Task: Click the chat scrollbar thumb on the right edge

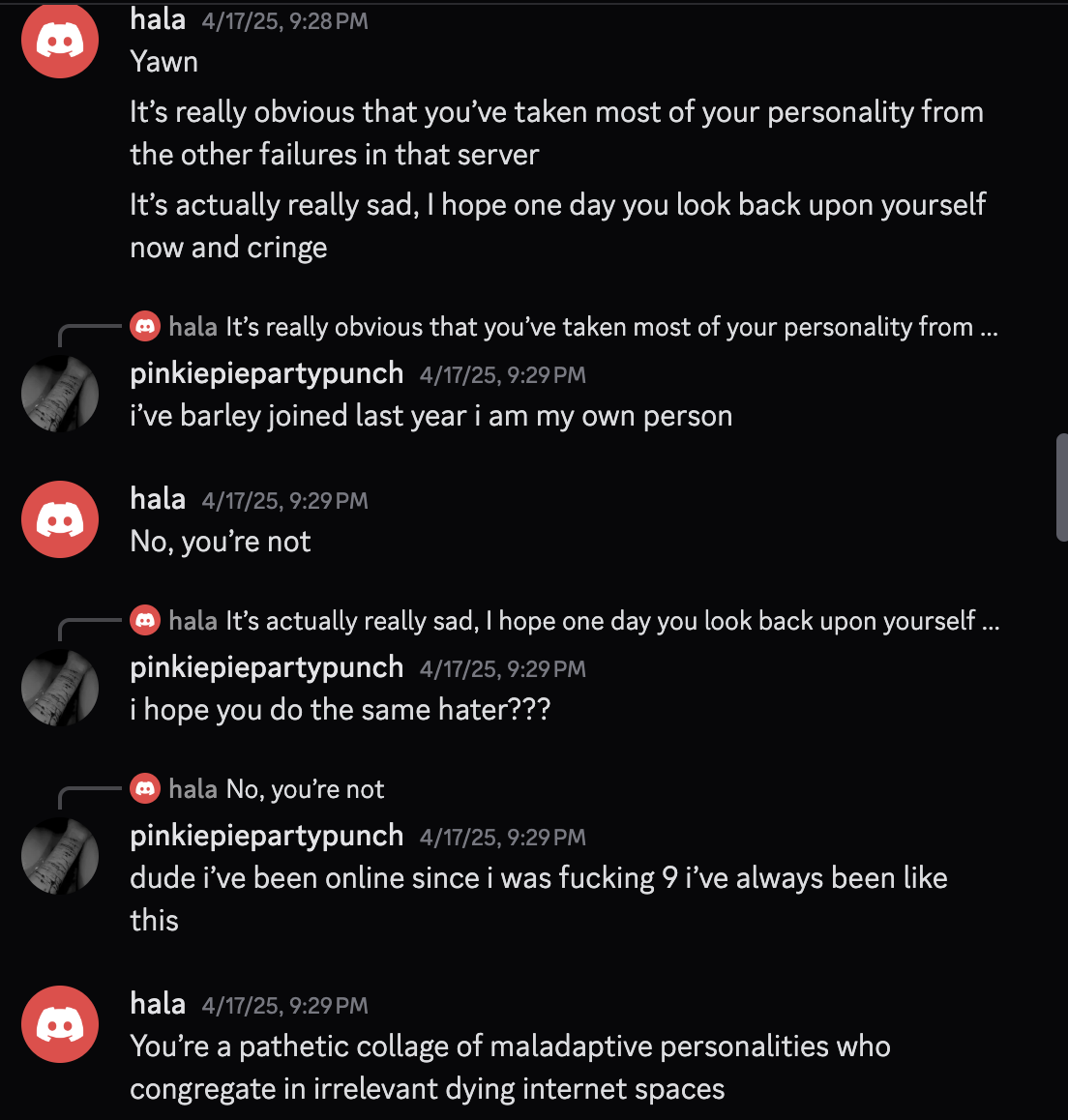Action: (x=1061, y=487)
